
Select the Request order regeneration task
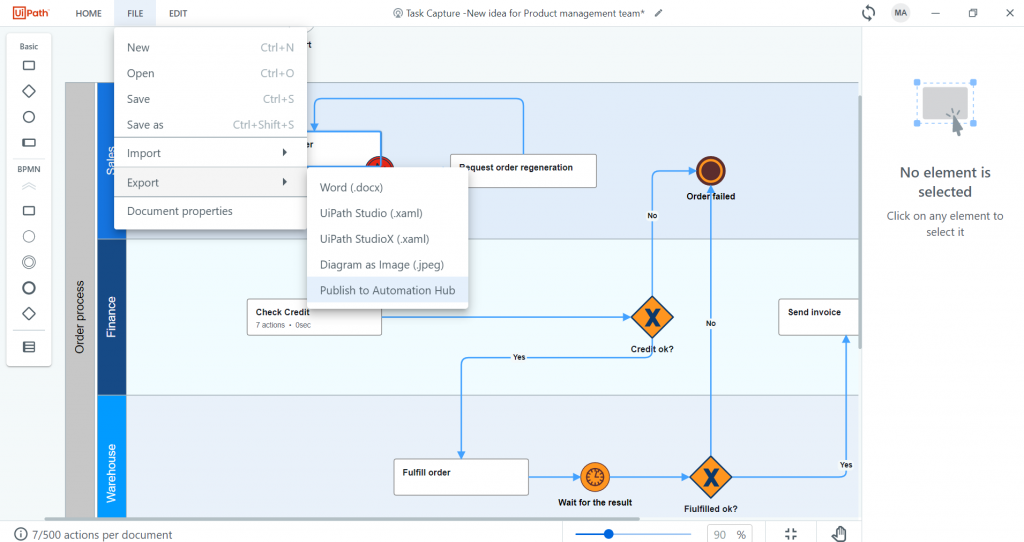[x=523, y=171]
